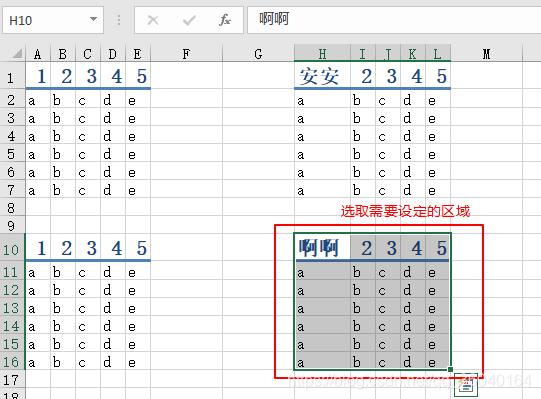Click cell C1 with the number 3
Image resolution: width=541 pixels, height=399 pixels.
click(88, 76)
